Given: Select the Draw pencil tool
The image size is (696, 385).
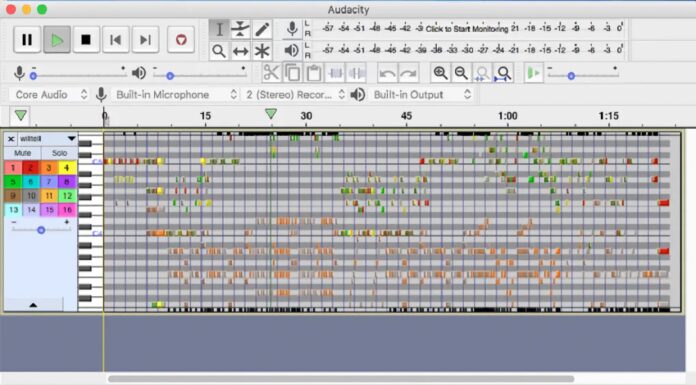Looking at the screenshot, I should click(x=262, y=29).
